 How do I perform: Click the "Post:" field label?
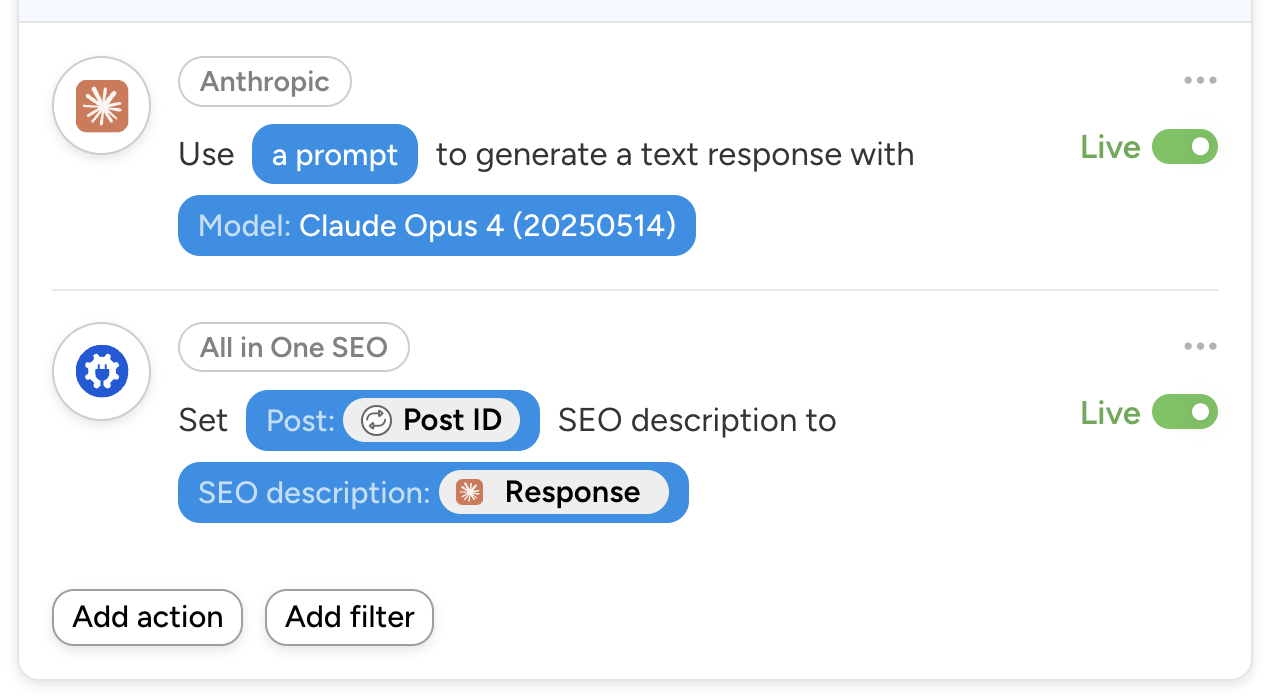tap(299, 421)
